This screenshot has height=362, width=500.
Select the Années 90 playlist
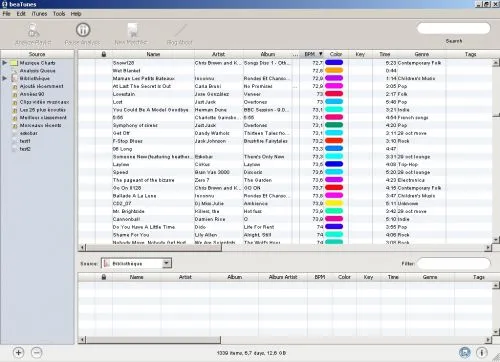[x=32, y=94]
